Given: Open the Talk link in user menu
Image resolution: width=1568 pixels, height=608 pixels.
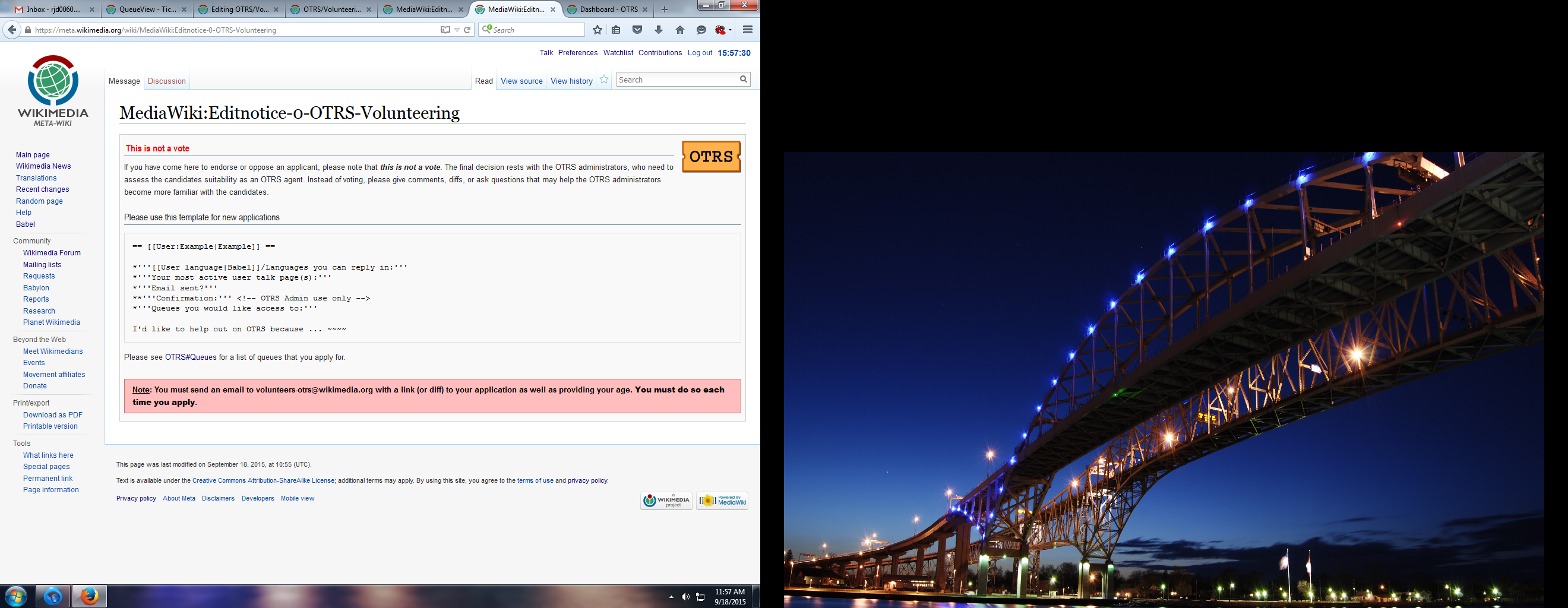Looking at the screenshot, I should [546, 53].
